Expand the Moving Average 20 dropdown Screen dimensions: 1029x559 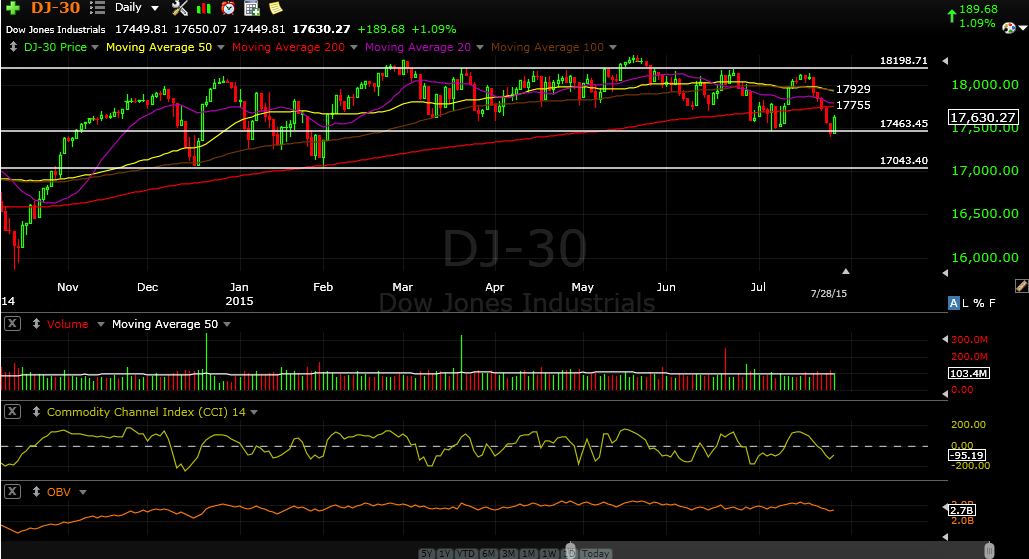click(480, 47)
